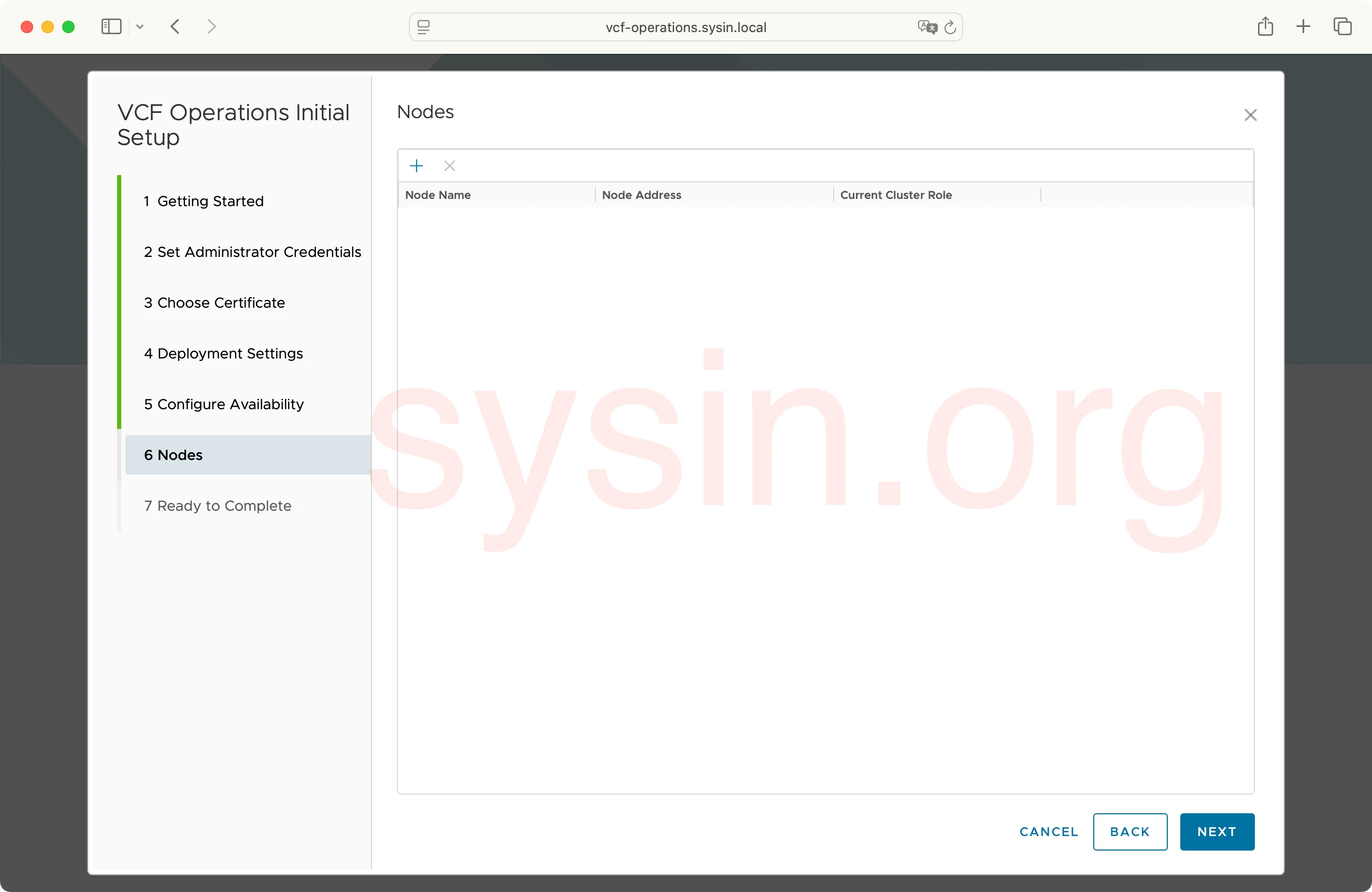Add a new node with the plus icon
1372x892 pixels.
tap(417, 166)
